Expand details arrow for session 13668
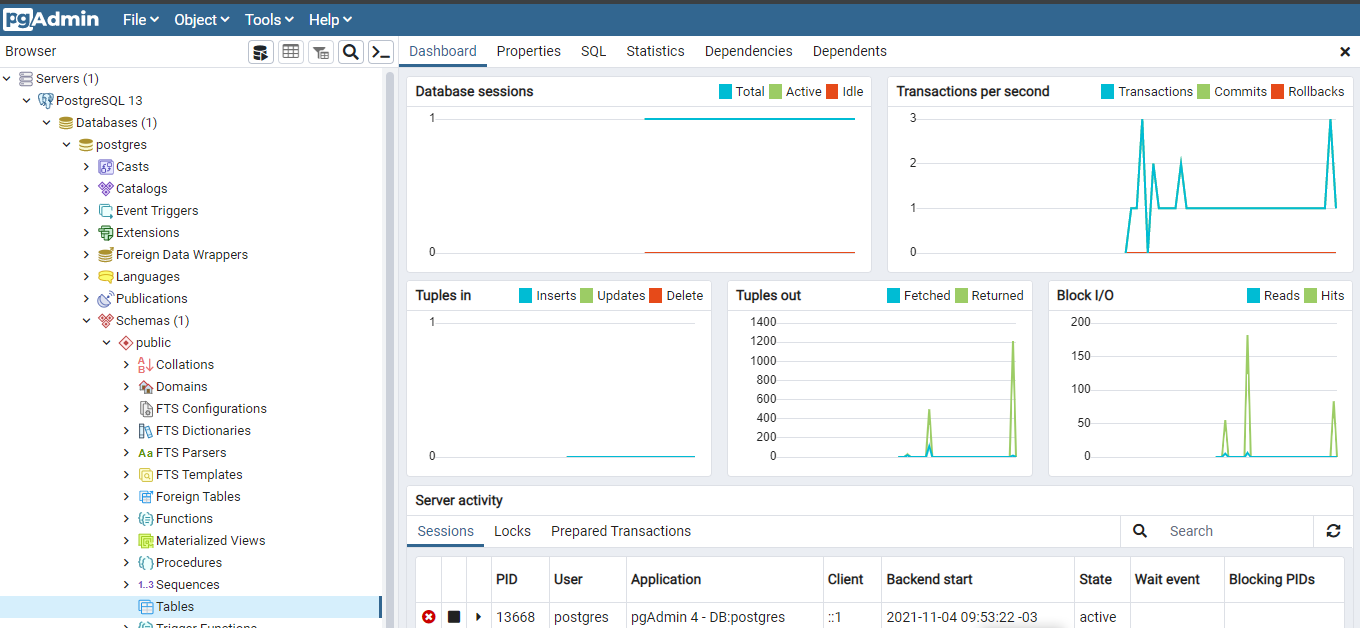 click(x=479, y=617)
